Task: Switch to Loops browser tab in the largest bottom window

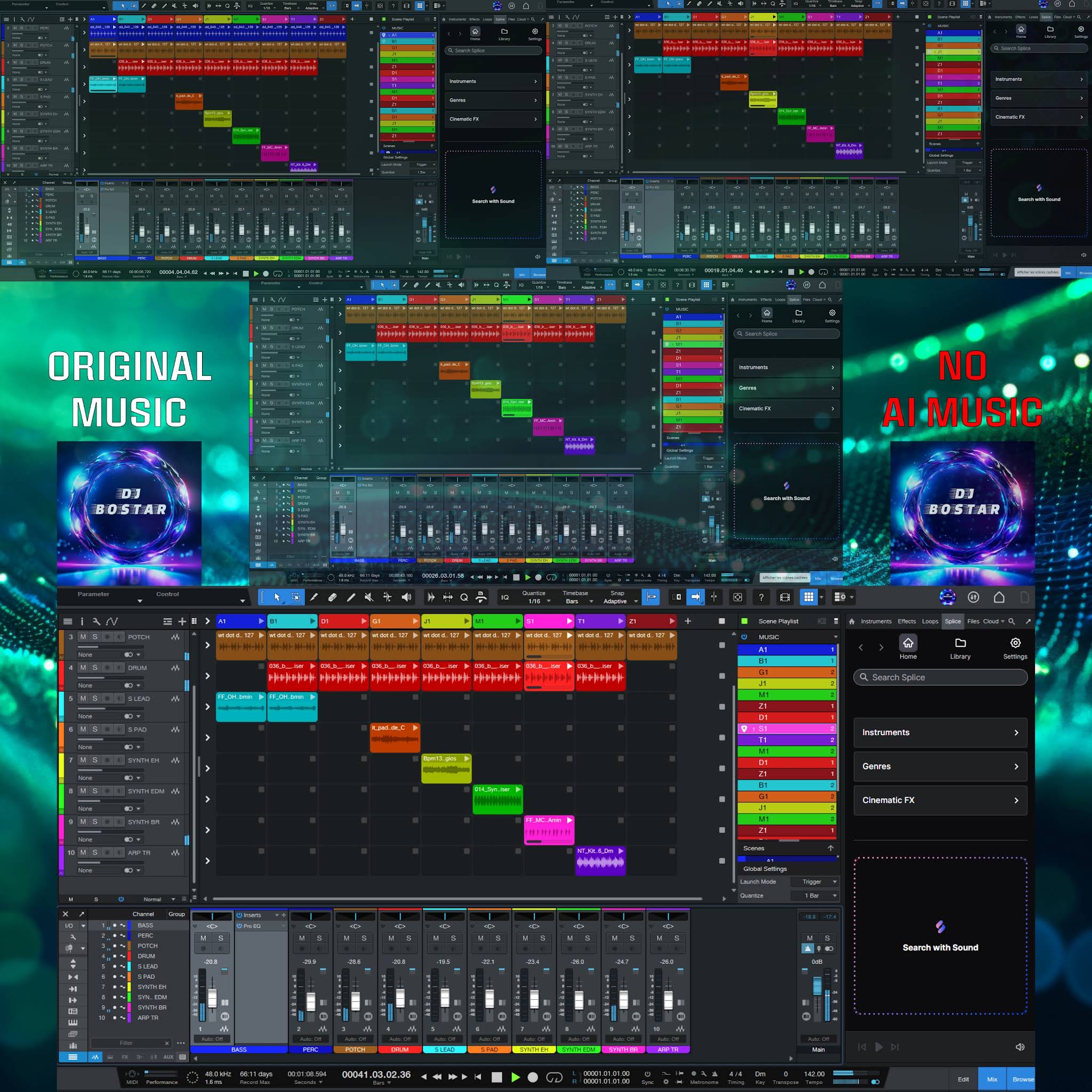Action: [x=930, y=621]
